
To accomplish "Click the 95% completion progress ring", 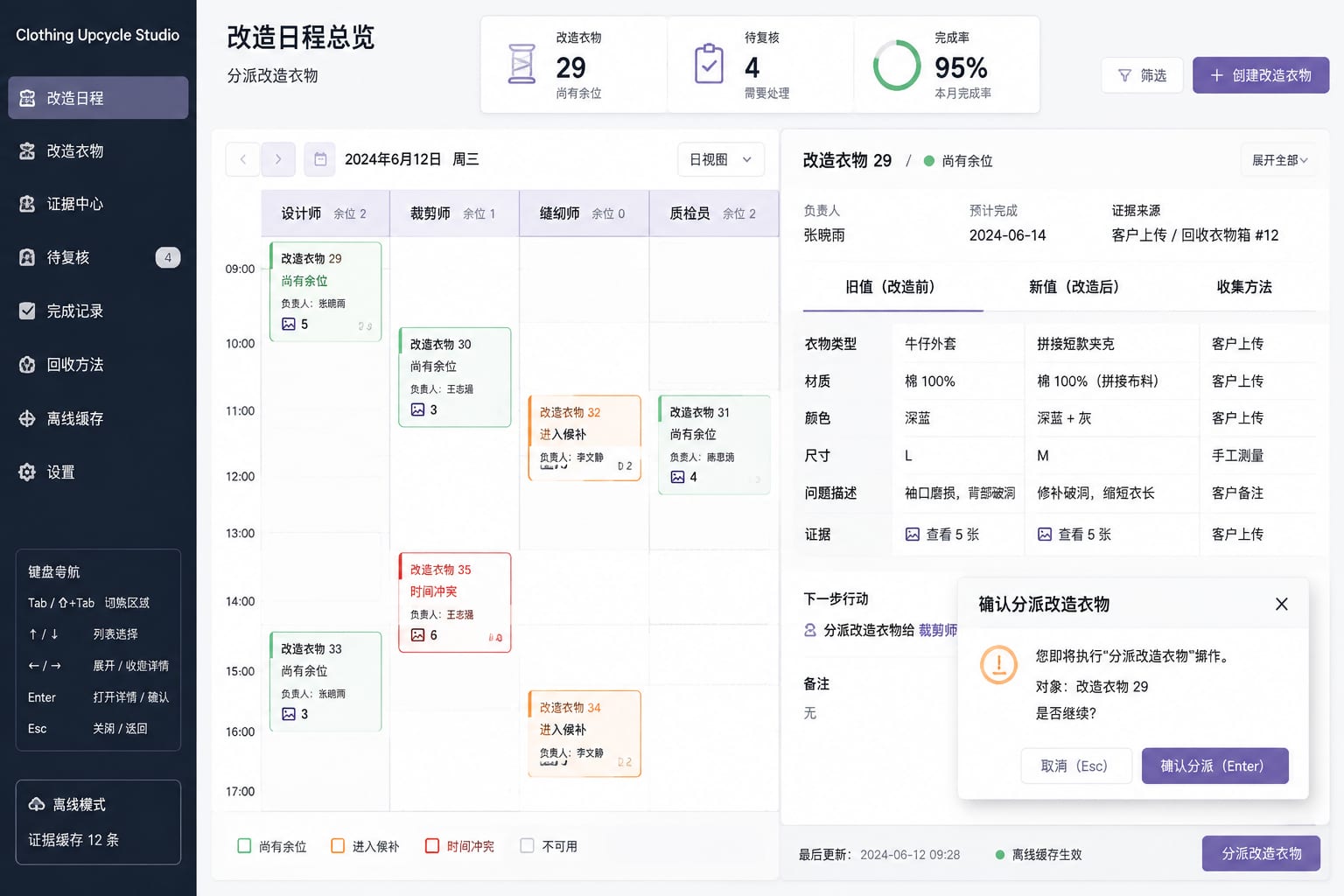I will point(897,66).
